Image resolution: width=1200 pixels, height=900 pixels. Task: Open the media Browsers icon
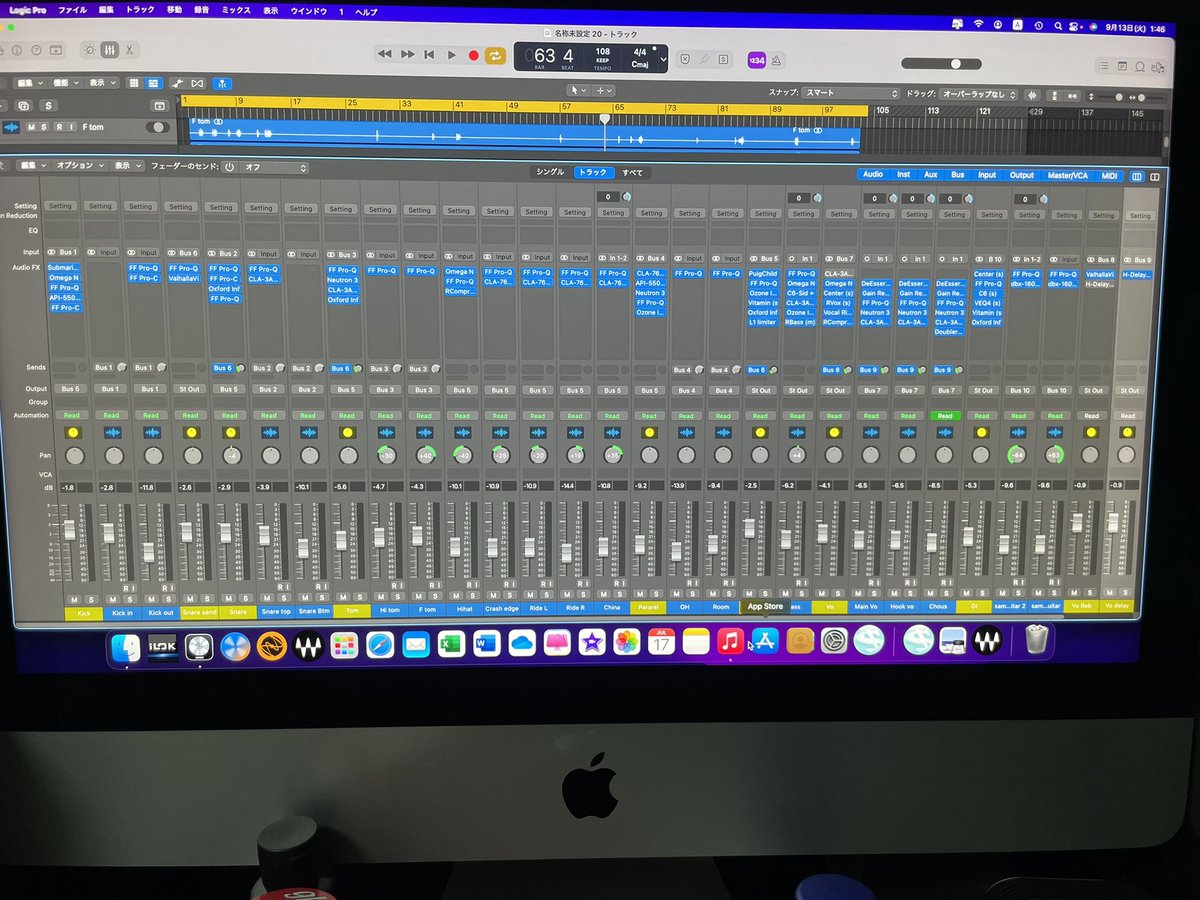[1158, 66]
